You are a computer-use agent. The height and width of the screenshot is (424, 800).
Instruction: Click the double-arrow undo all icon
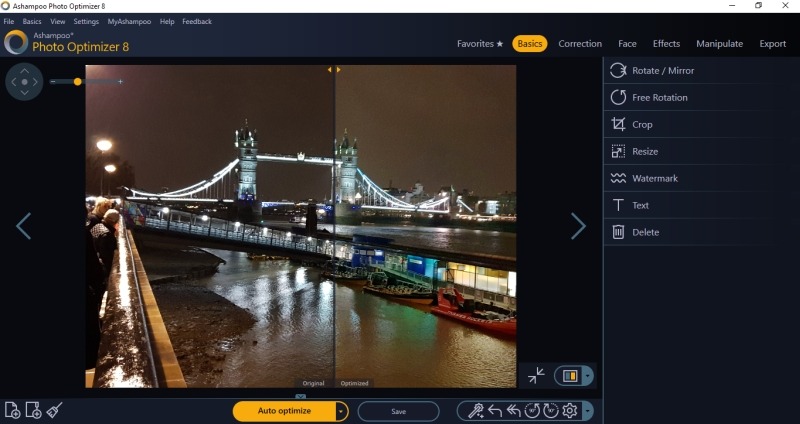coord(513,411)
